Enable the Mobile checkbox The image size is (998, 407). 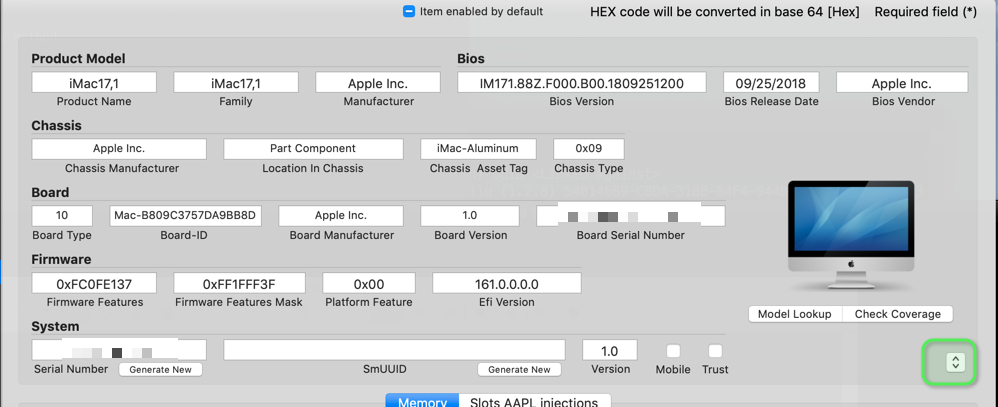(673, 351)
